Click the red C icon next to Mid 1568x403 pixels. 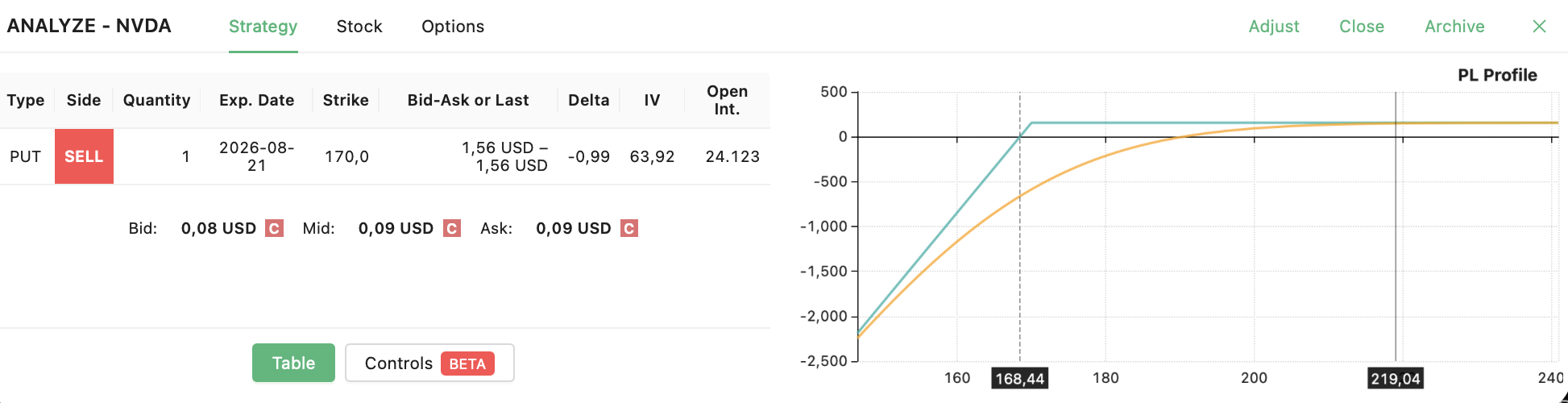tap(452, 228)
